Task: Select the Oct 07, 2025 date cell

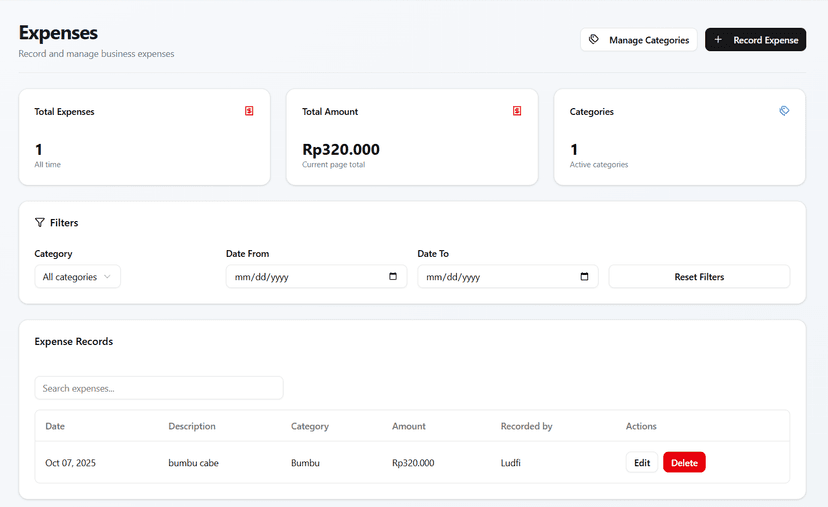Action: click(70, 463)
